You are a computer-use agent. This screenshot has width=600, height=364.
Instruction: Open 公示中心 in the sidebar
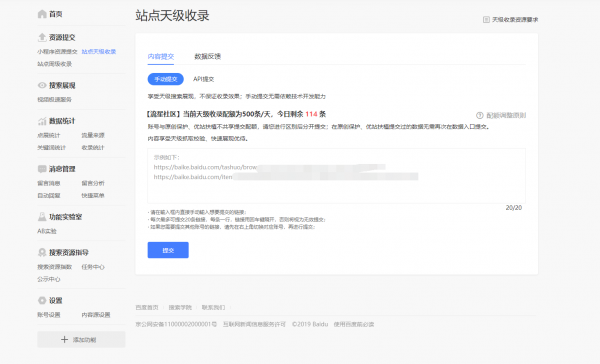tap(49, 279)
